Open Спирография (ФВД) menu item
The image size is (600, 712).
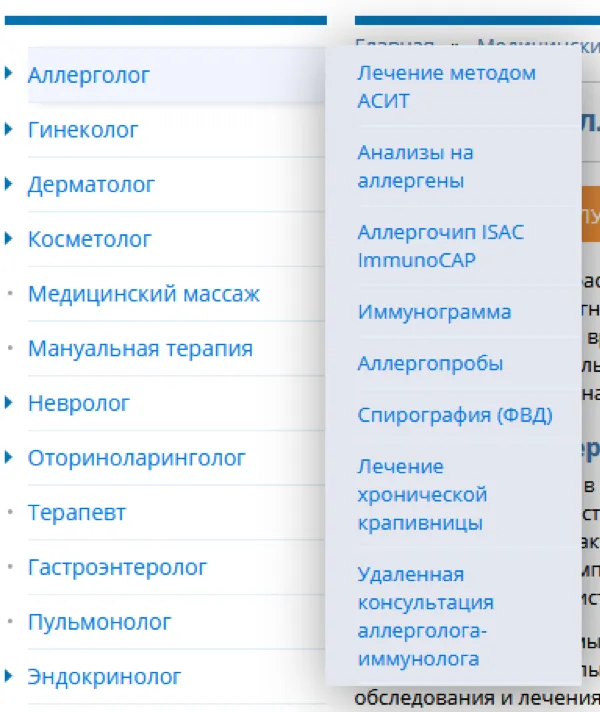coord(454,416)
